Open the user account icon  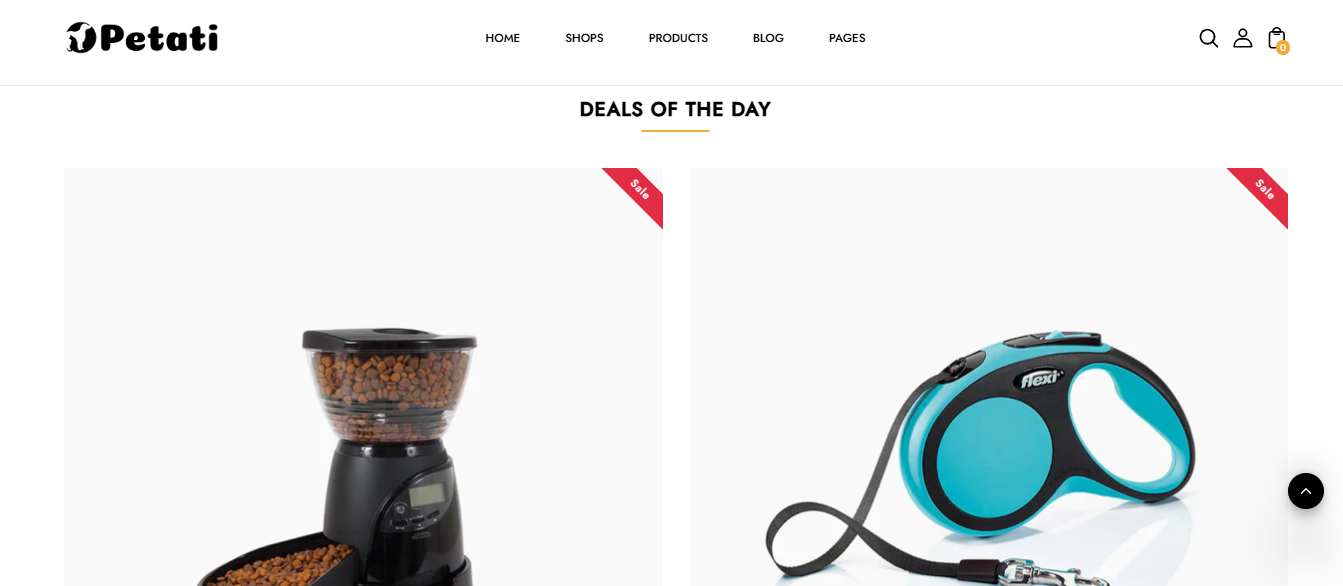pos(1242,38)
